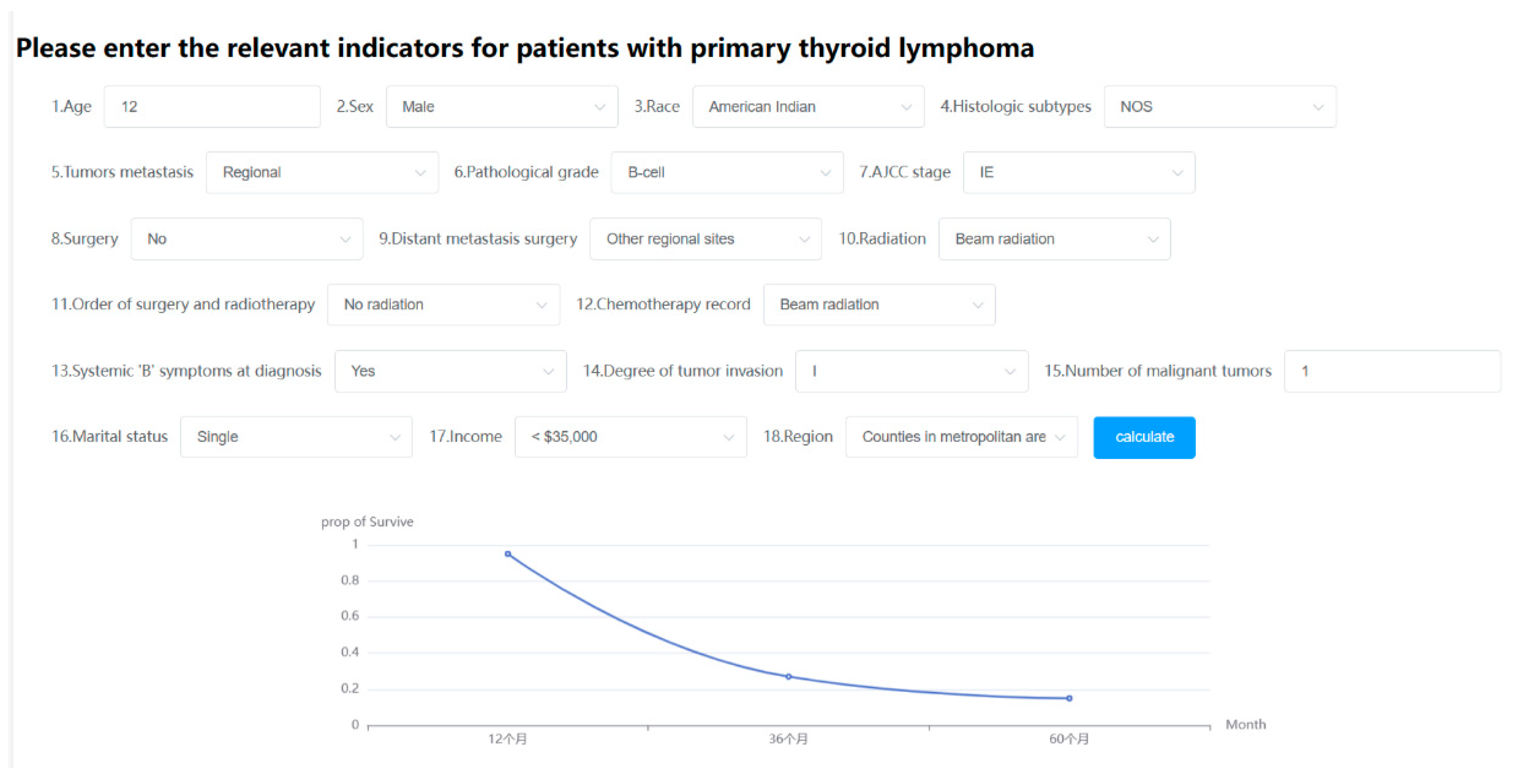Open the Region dropdown
1515x784 pixels.
(x=961, y=436)
